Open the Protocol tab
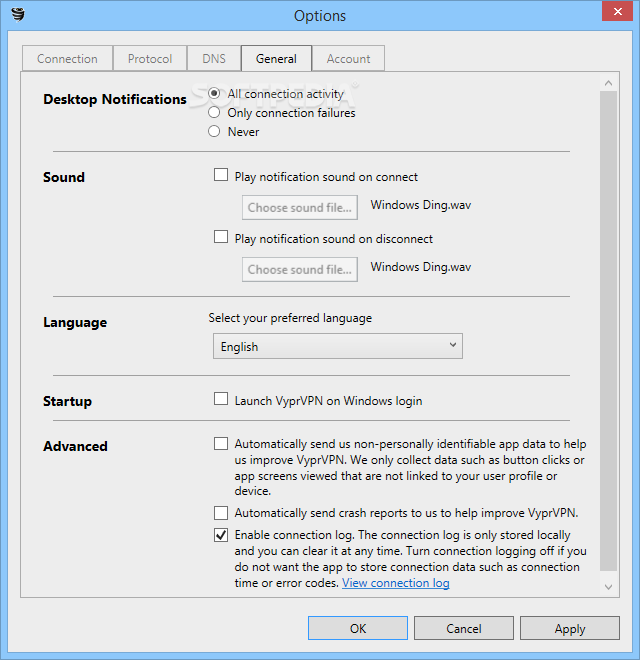 point(150,59)
